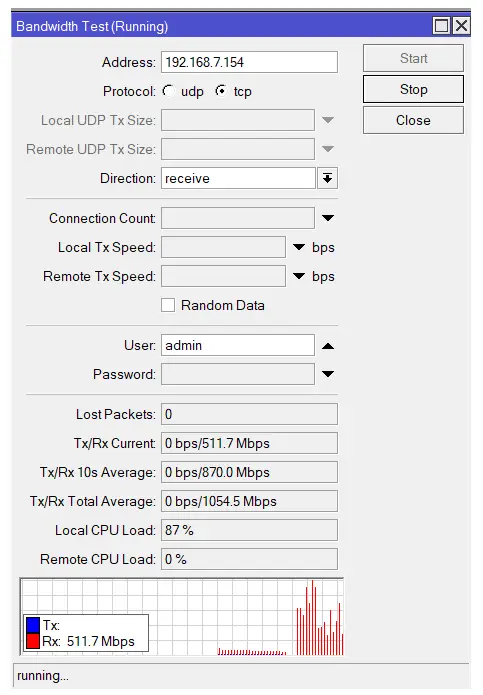This screenshot has height=695, width=483.
Task: Expand the Password field arrow
Action: point(328,374)
